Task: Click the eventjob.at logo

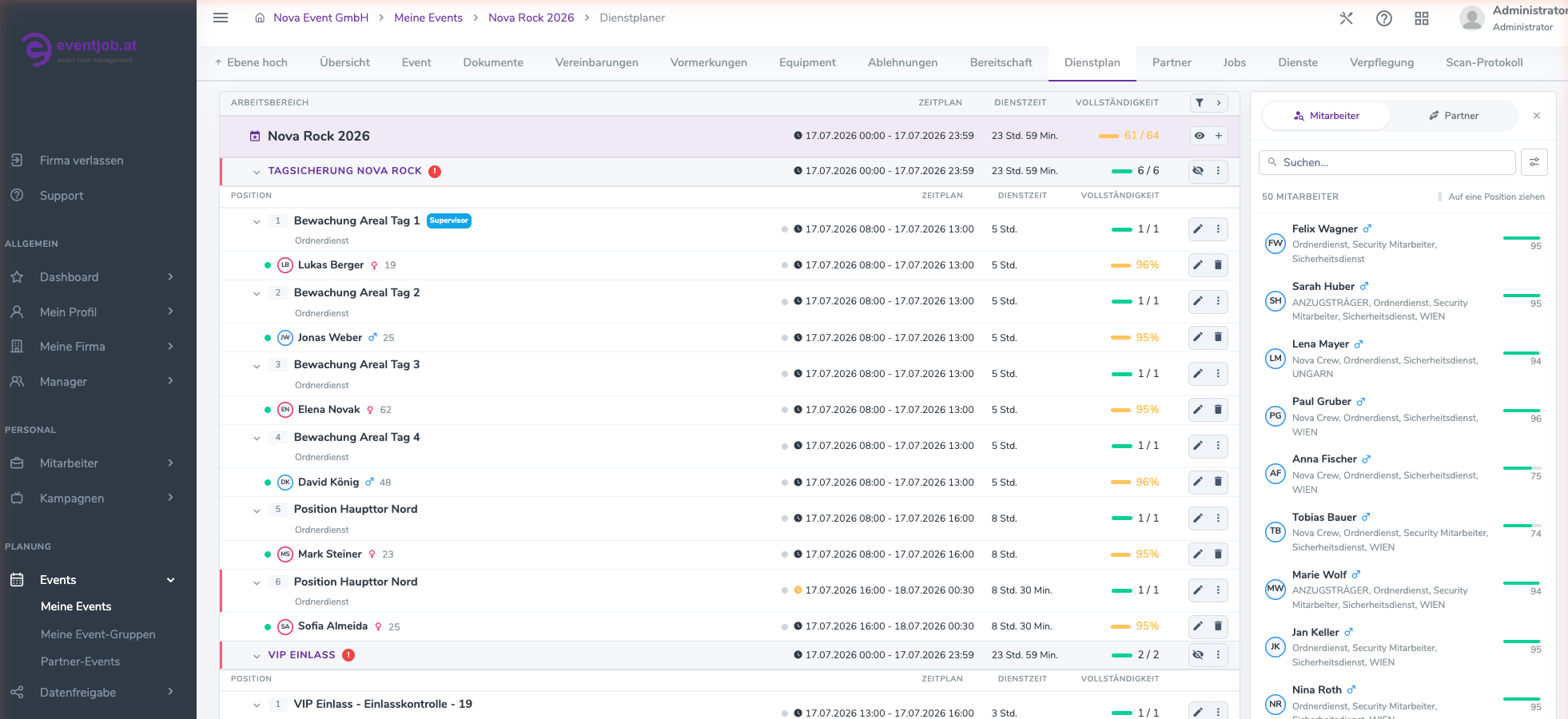Action: [x=79, y=50]
